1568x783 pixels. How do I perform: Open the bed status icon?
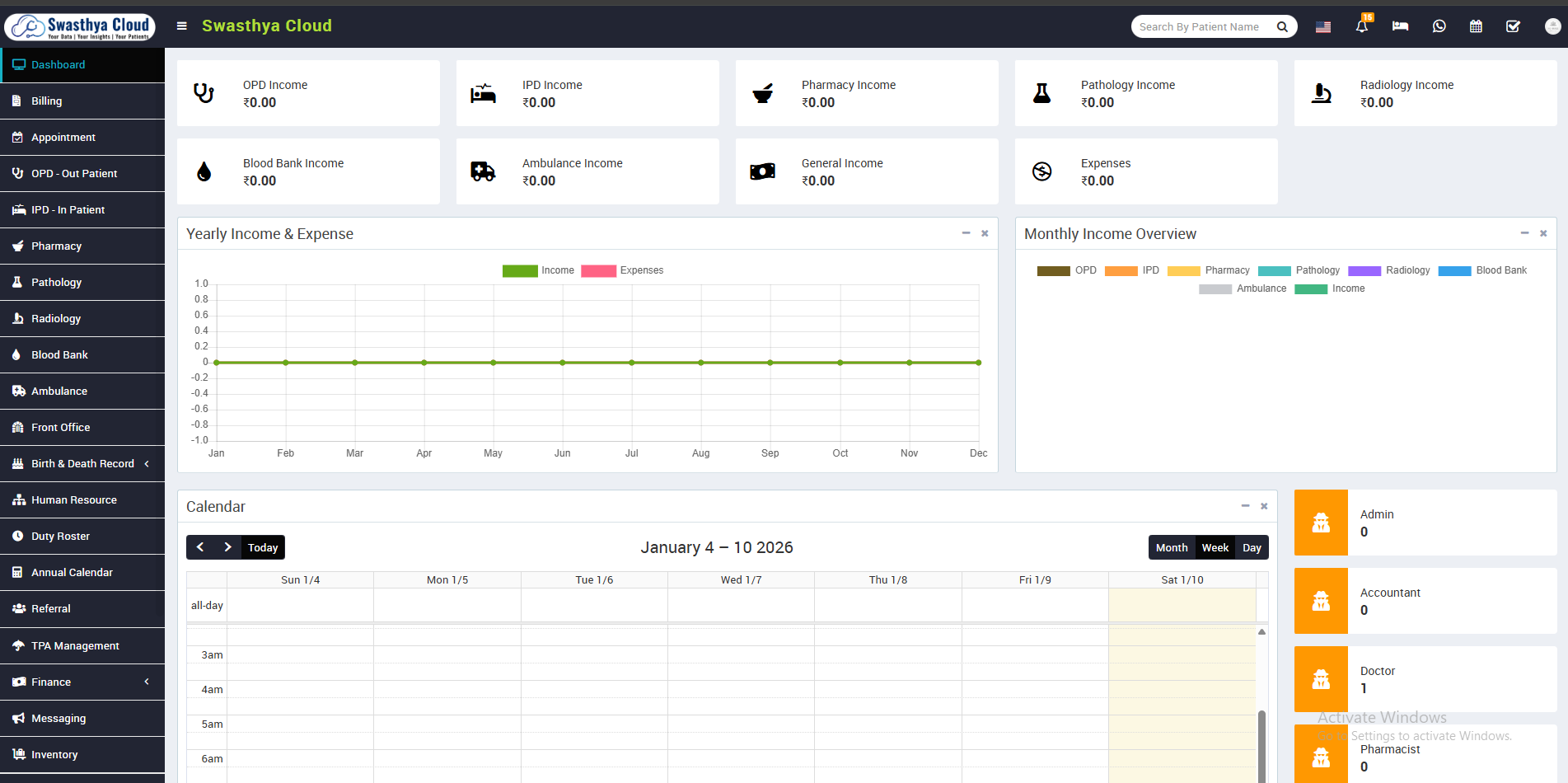tap(1400, 26)
